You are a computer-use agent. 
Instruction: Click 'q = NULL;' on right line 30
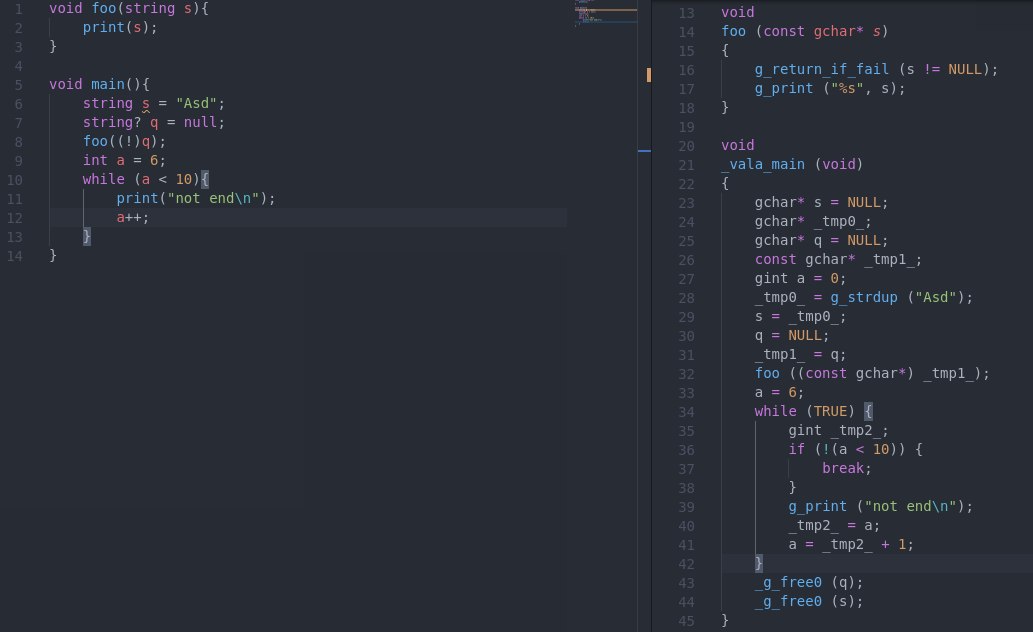pyautogui.click(x=792, y=336)
